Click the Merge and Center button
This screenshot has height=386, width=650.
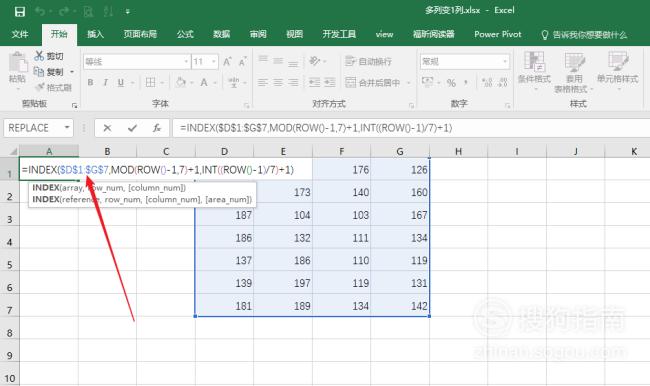point(373,83)
